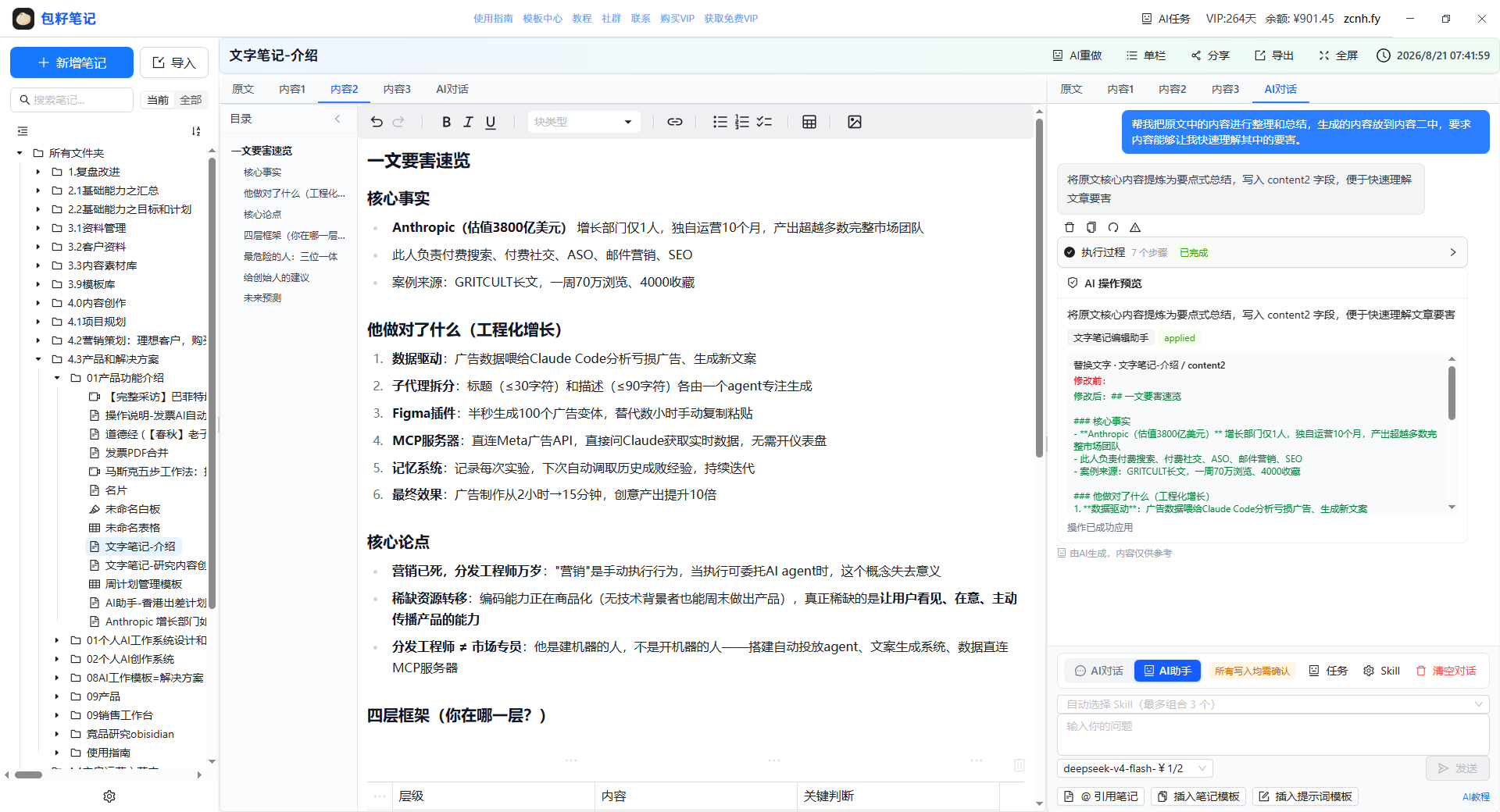Open the 任务 panel in the AI toolbar
Image resolution: width=1500 pixels, height=812 pixels.
pyautogui.click(x=1328, y=671)
